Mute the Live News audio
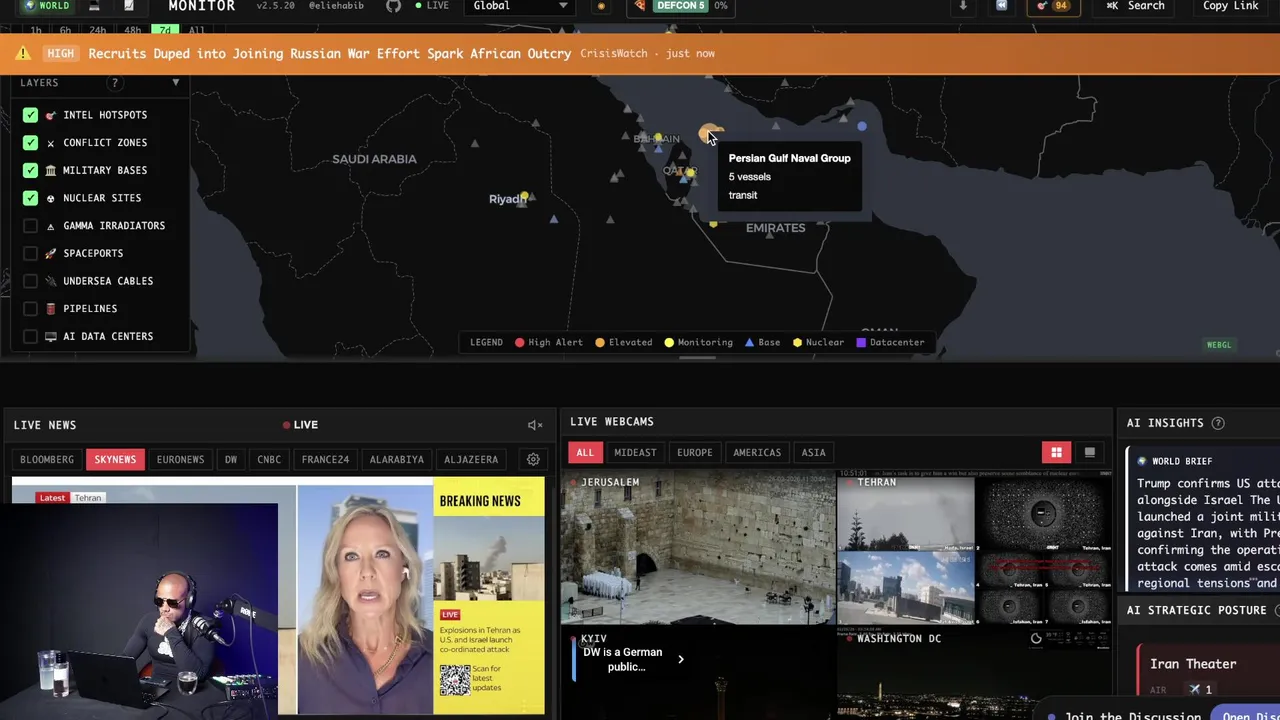The width and height of the screenshot is (1280, 720). point(535,425)
